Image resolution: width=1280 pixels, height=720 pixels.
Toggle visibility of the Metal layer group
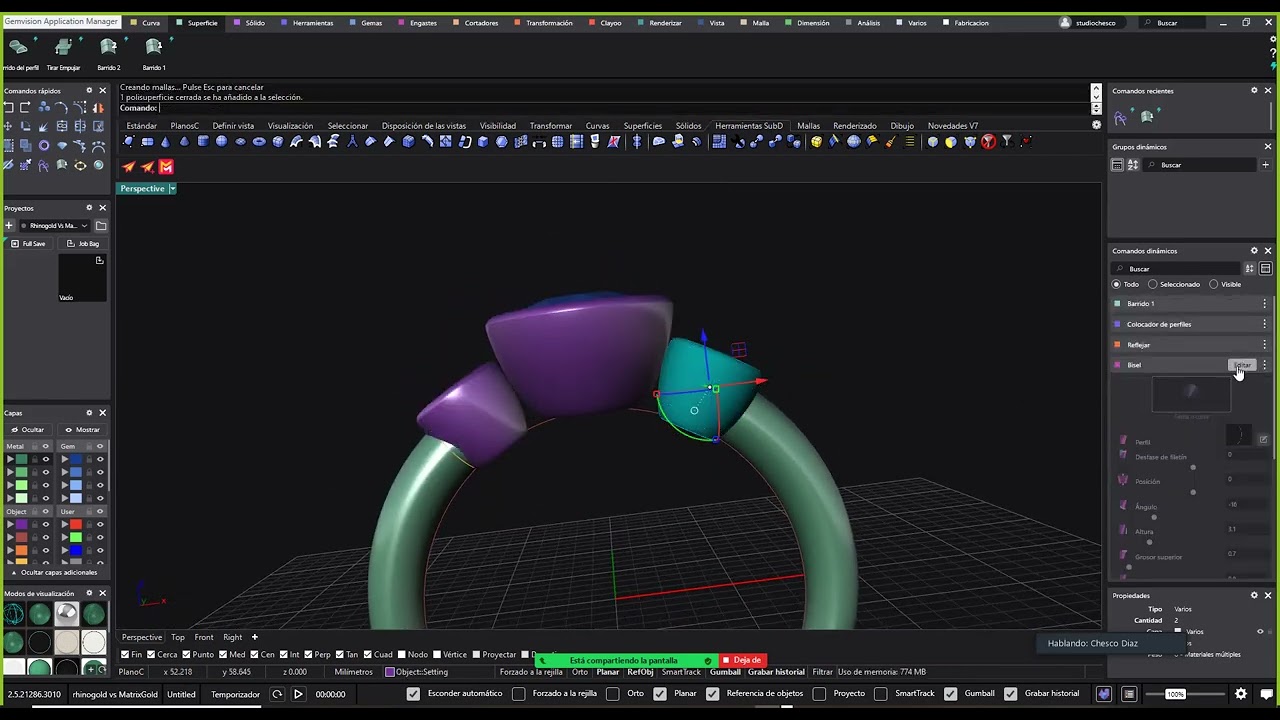(45, 446)
